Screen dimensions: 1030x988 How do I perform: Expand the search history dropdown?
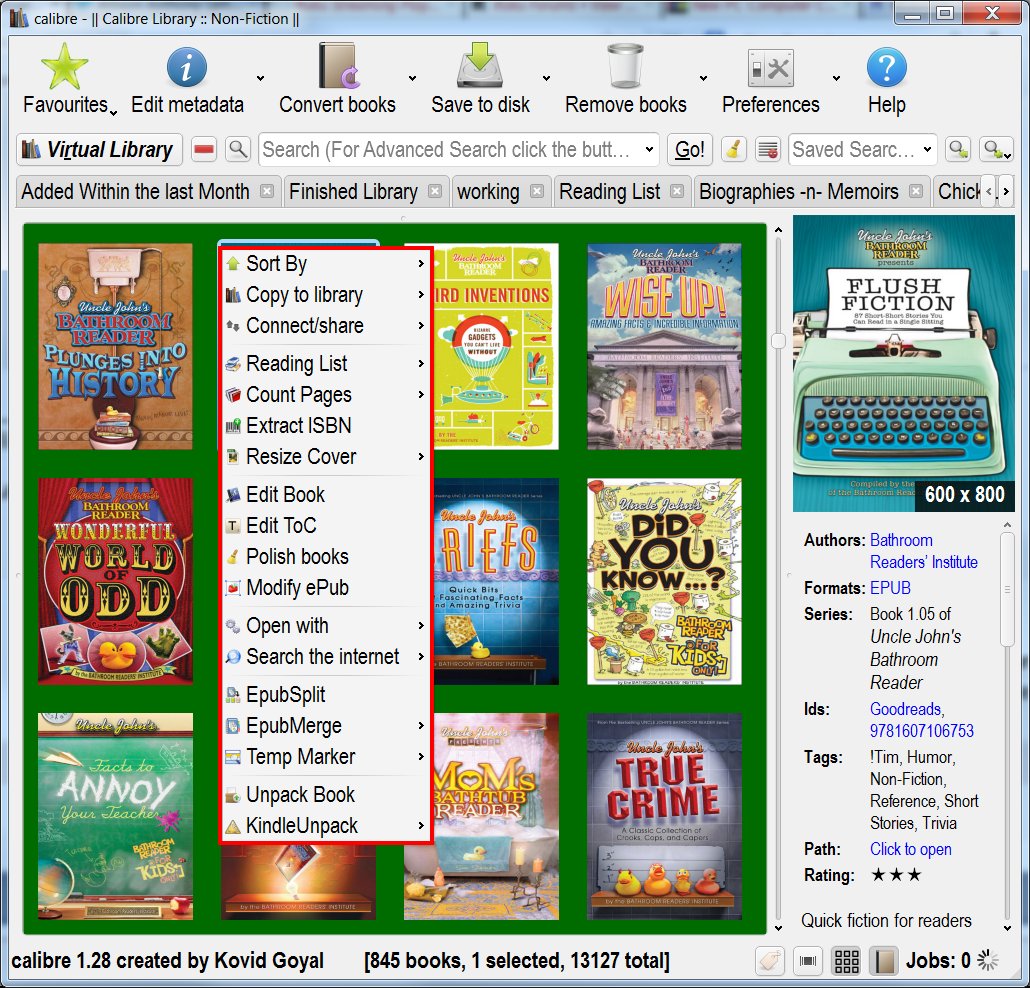point(649,150)
